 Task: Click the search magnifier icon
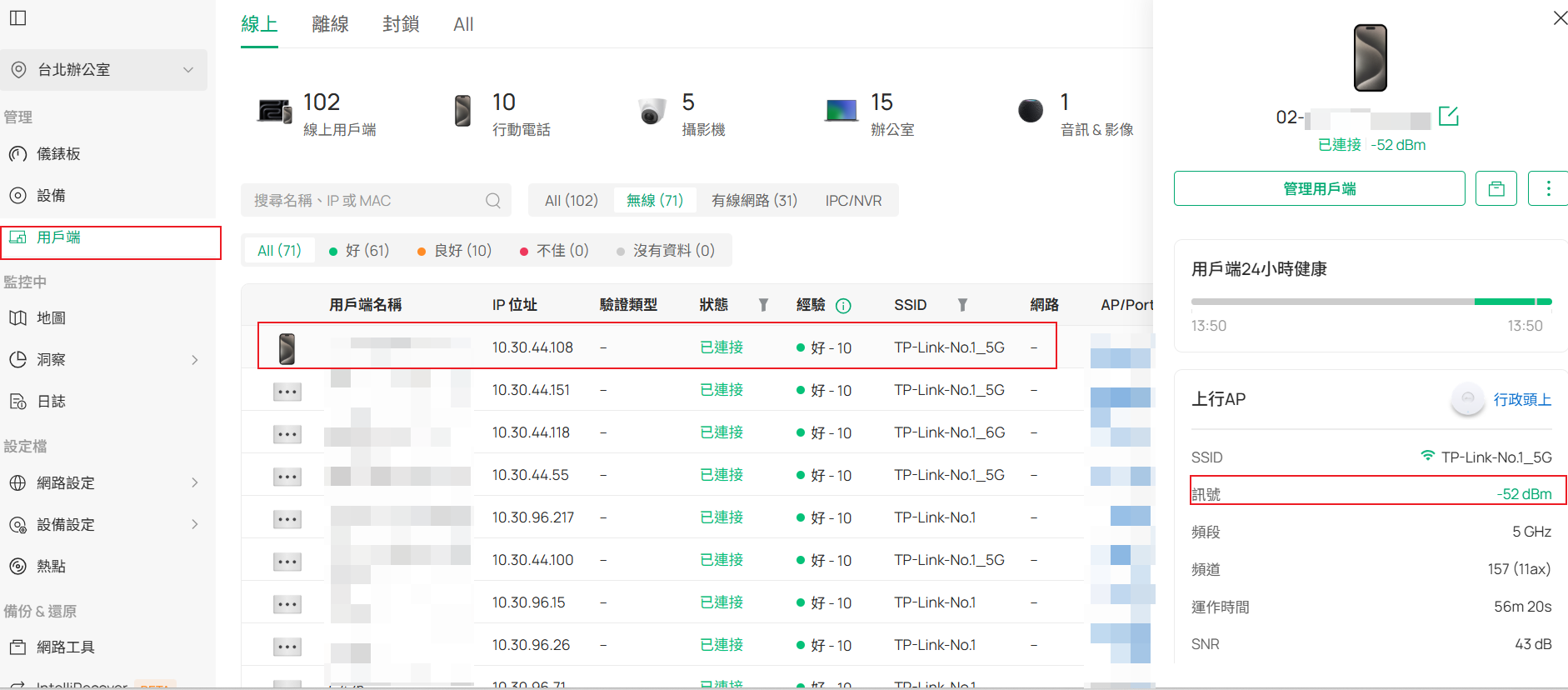[493, 201]
